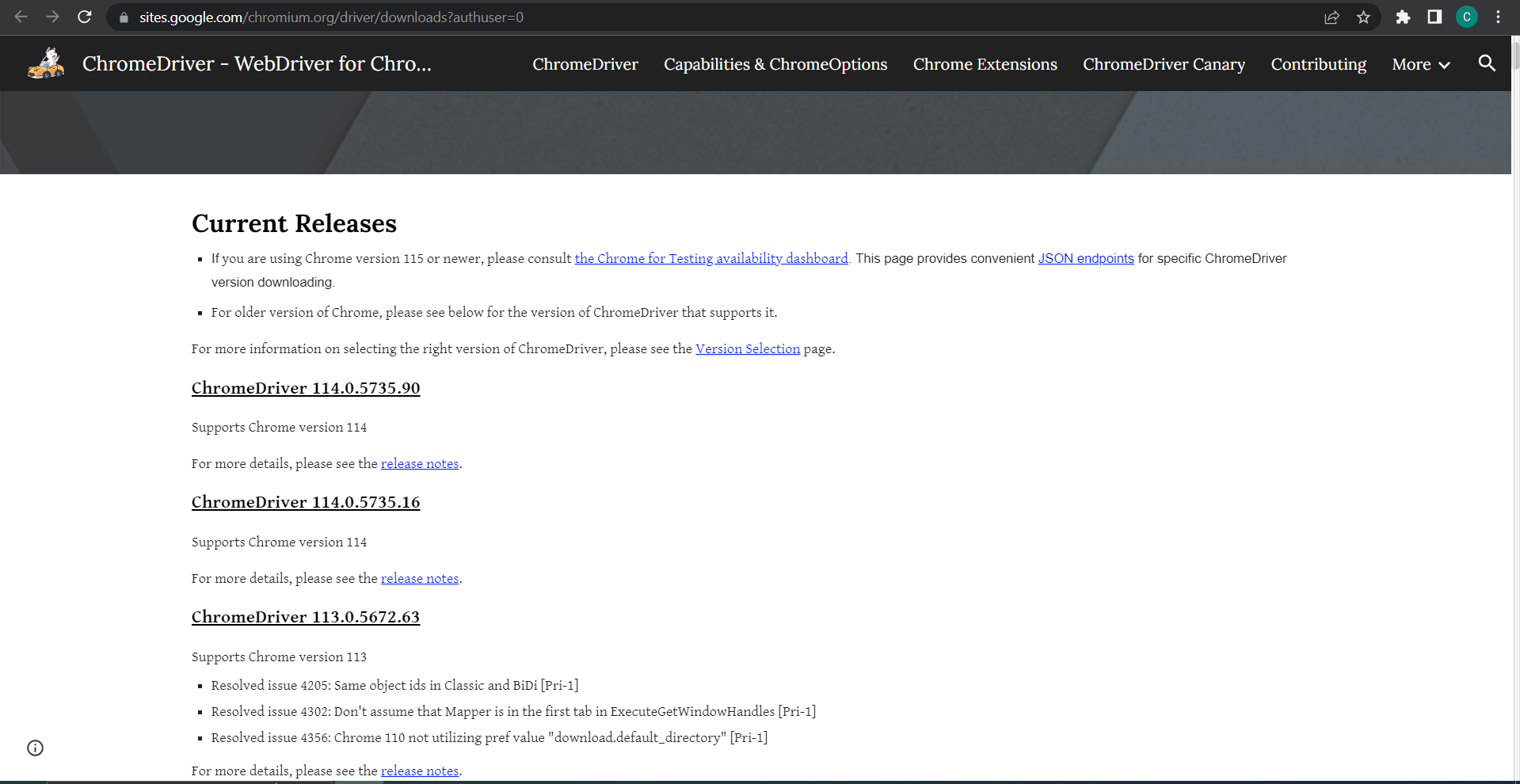This screenshot has width=1520, height=784.
Task: Open the side panel icon in Chrome toolbar
Action: (x=1434, y=17)
